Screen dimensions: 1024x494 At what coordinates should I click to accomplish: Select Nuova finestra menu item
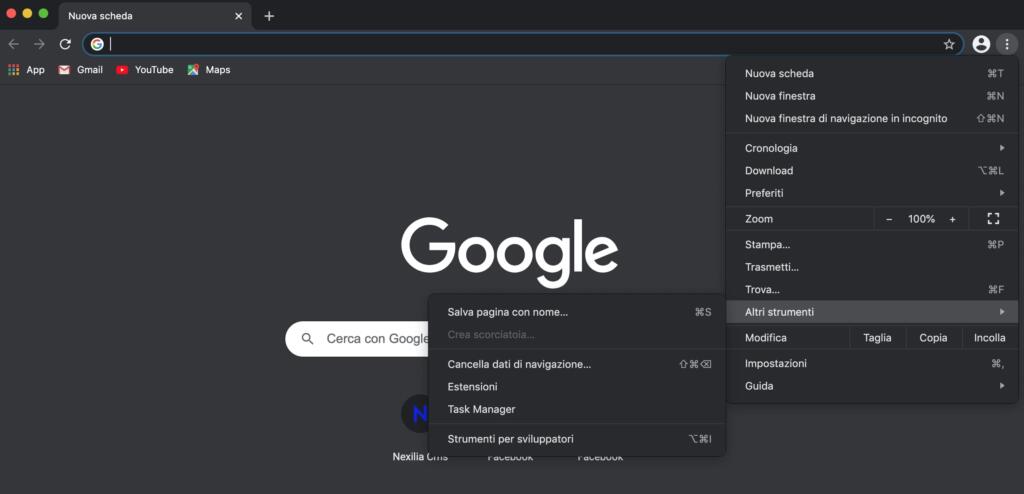[874, 96]
